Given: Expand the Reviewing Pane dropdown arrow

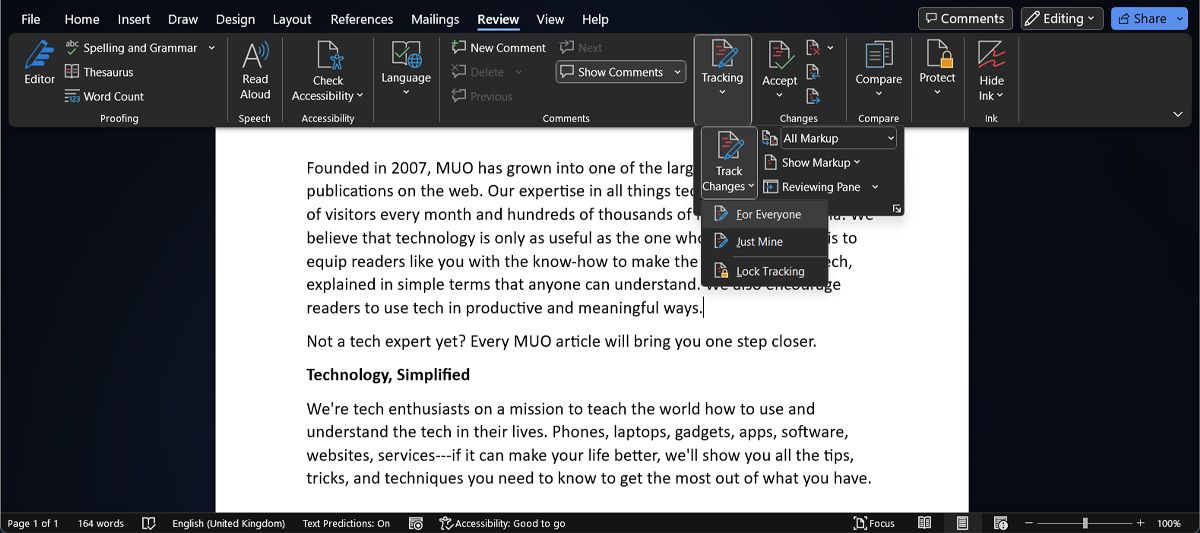Looking at the screenshot, I should (x=875, y=187).
